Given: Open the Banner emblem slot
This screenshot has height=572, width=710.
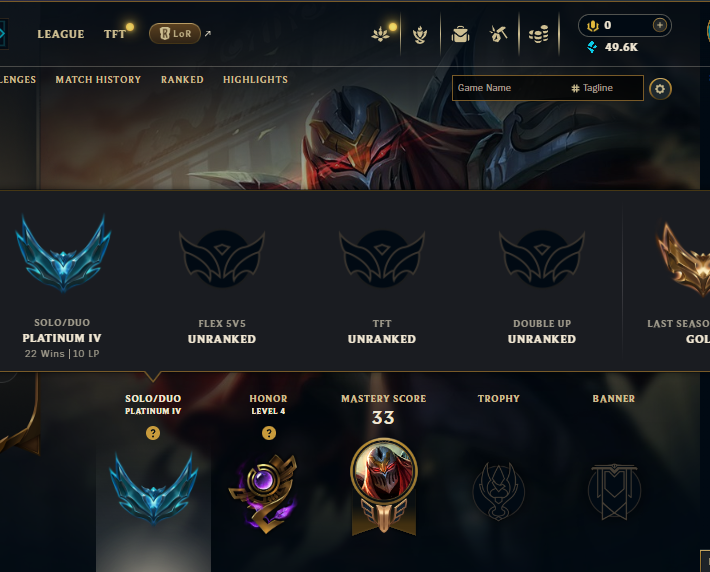Looking at the screenshot, I should click(x=614, y=491).
